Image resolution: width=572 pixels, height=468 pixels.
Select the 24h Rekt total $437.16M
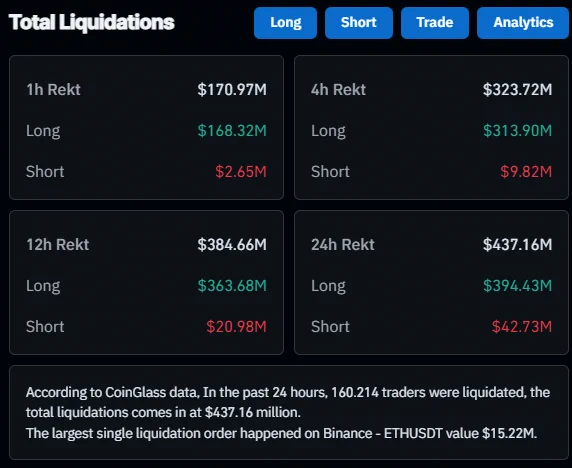point(517,245)
